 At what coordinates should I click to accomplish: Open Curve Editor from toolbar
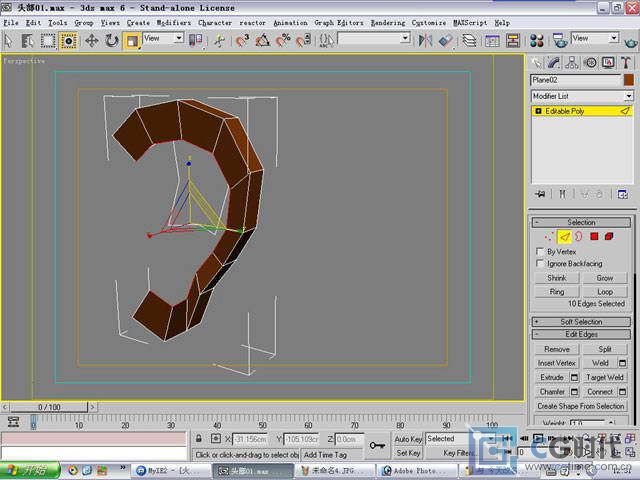click(x=492, y=40)
